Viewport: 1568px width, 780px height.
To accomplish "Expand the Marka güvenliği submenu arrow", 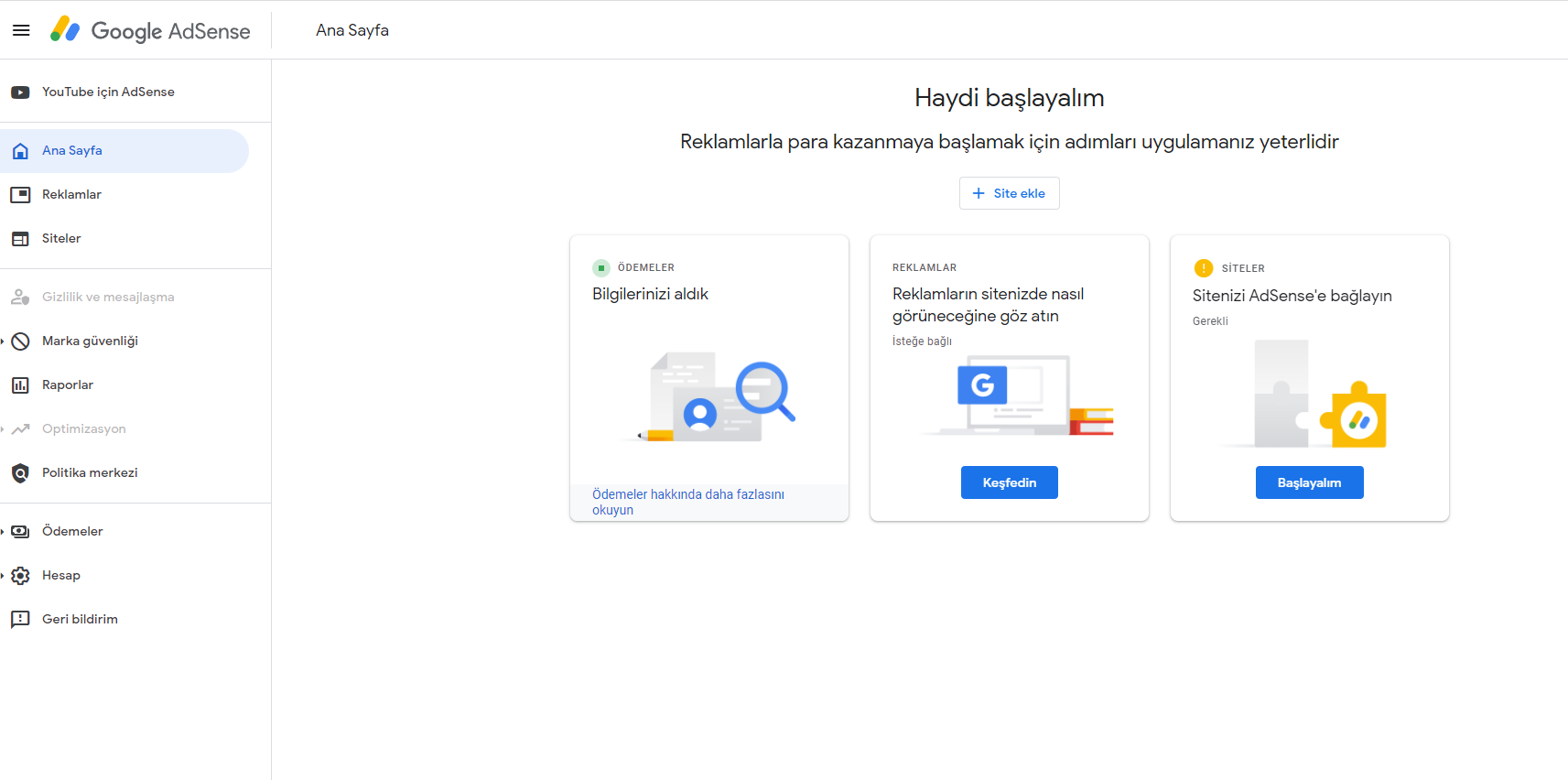I will [x=3, y=341].
